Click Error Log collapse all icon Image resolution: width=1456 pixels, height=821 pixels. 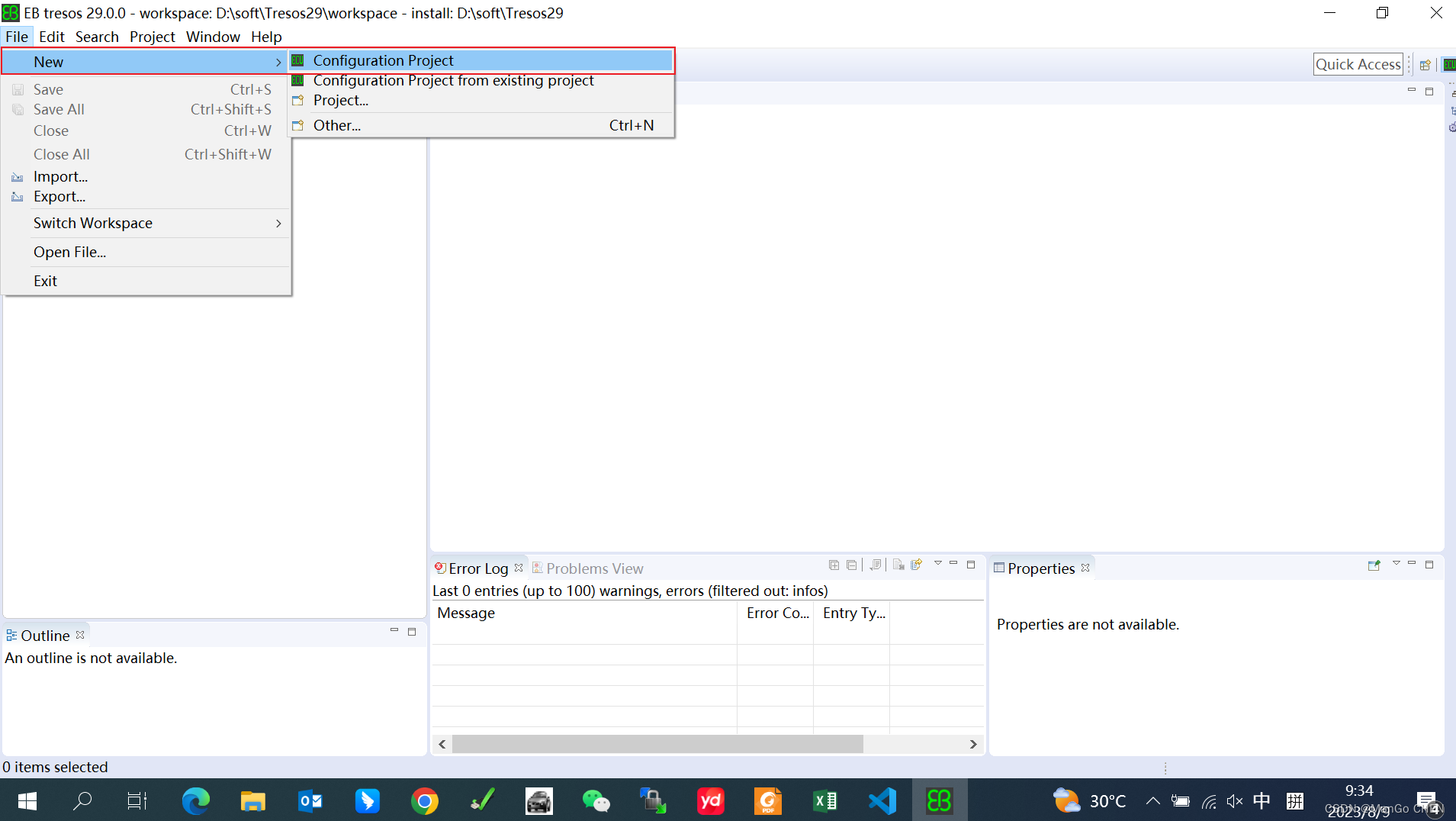[x=851, y=565]
